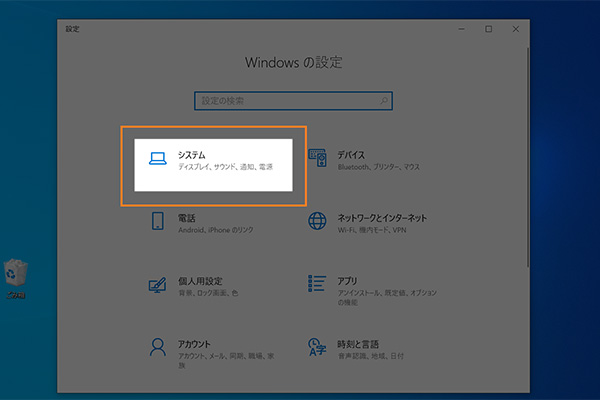Minimize the 設定 window

(x=461, y=29)
